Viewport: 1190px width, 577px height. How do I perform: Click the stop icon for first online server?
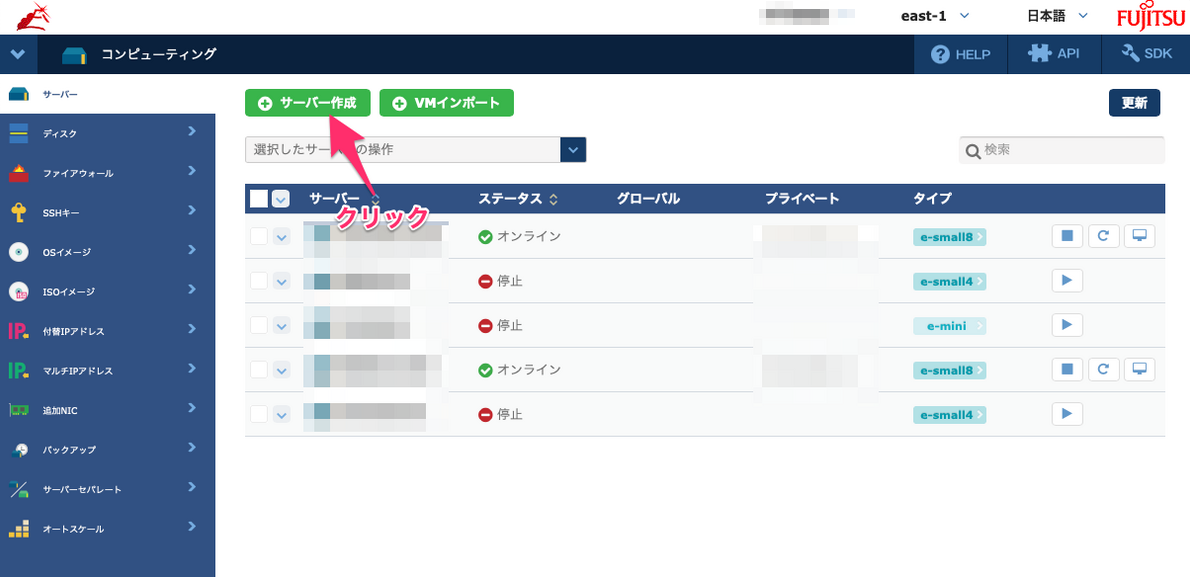point(1067,236)
